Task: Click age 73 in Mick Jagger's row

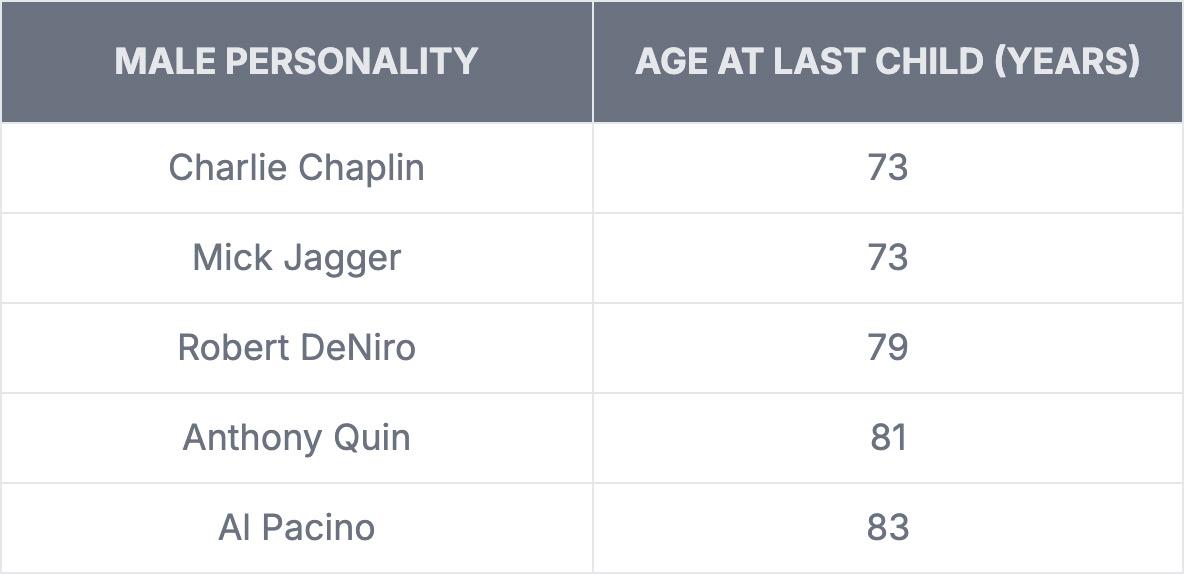Action: click(x=887, y=257)
